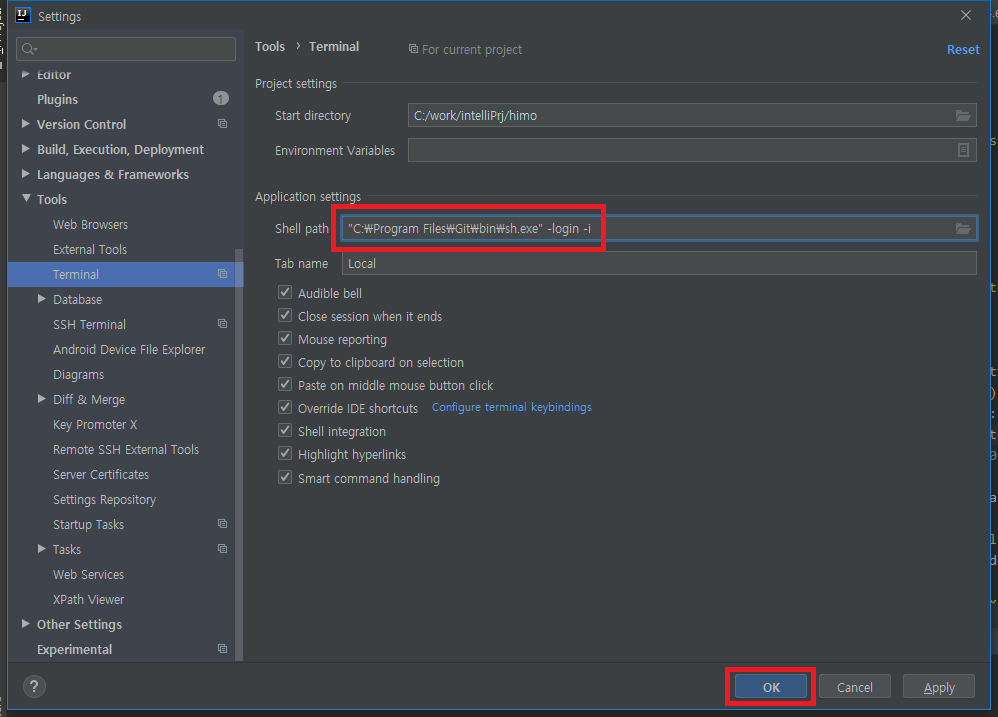998x717 pixels.
Task: Open Android Device File Explorer settings
Action: click(129, 349)
